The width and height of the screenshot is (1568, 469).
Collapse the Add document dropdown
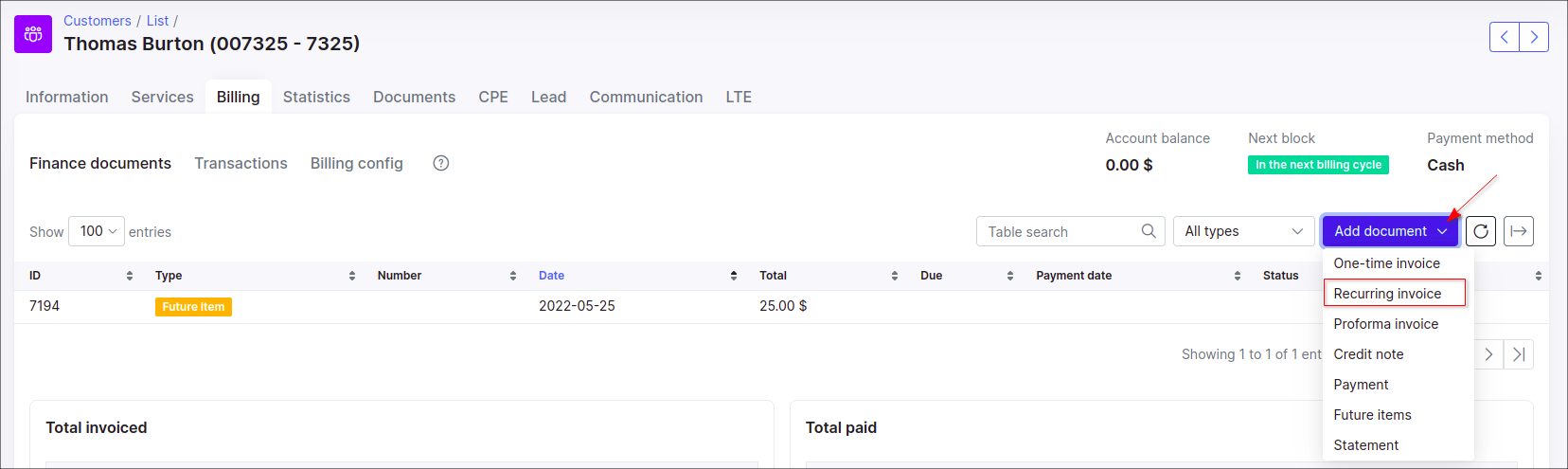[x=1389, y=231]
